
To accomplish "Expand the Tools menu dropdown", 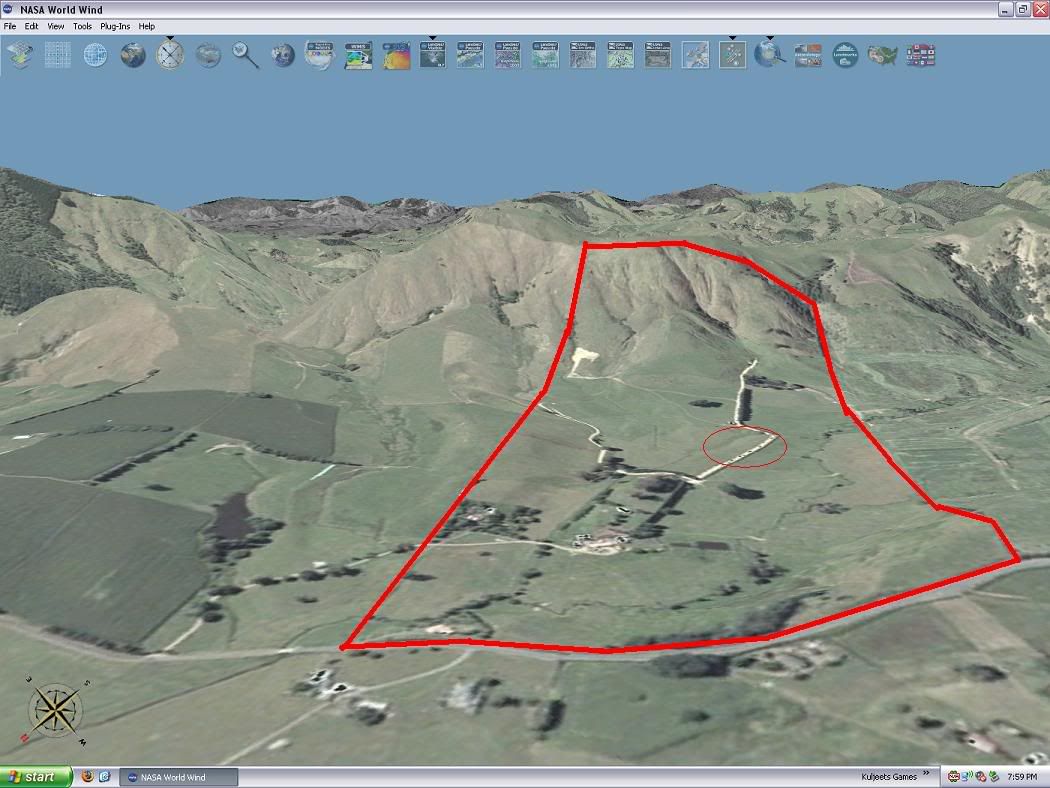I will 82,26.
